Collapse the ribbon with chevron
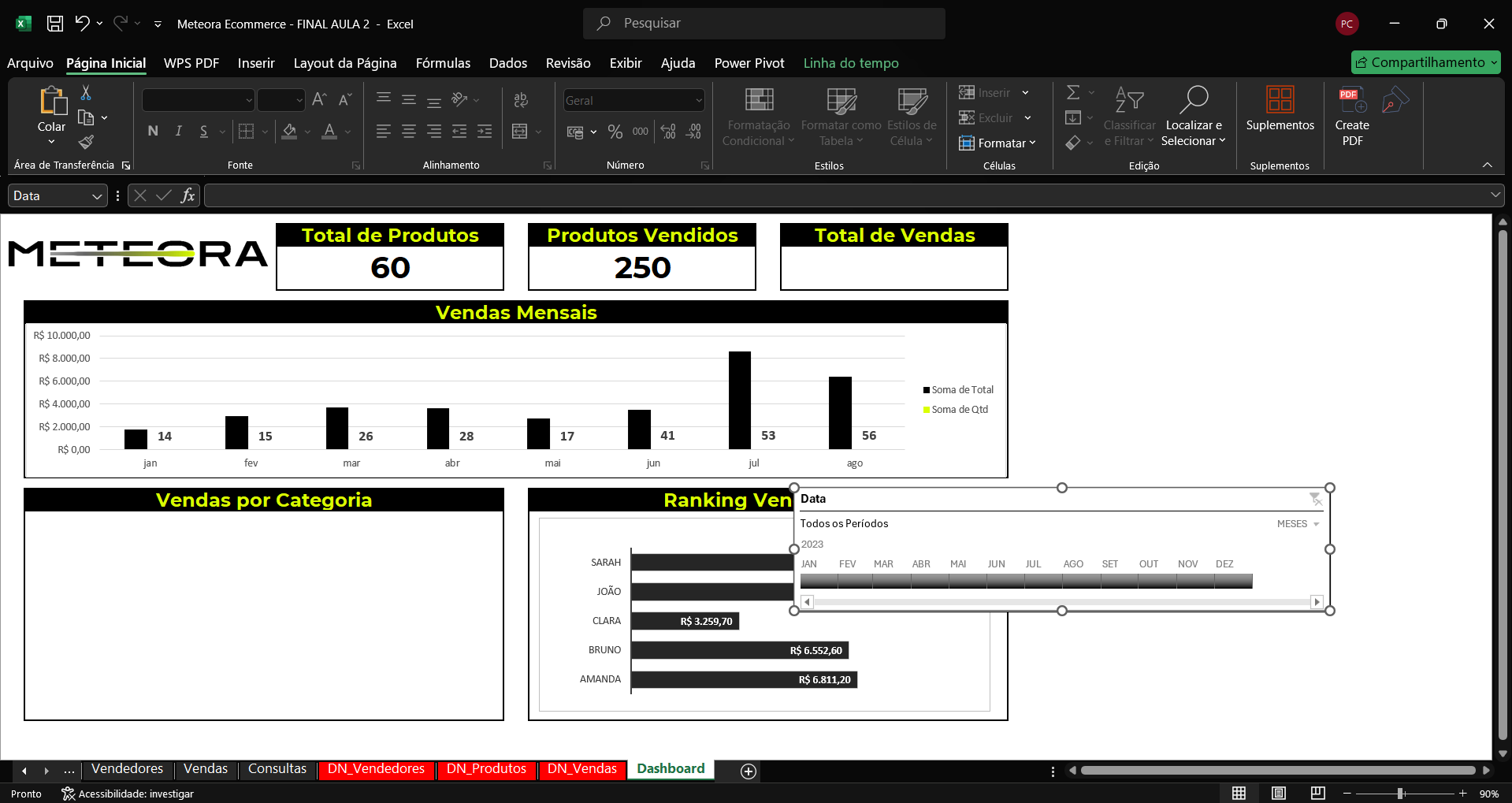1512x803 pixels. click(1487, 165)
